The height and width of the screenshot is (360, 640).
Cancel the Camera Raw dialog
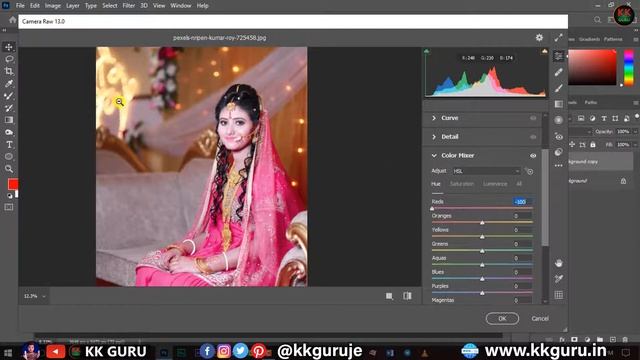(540, 318)
